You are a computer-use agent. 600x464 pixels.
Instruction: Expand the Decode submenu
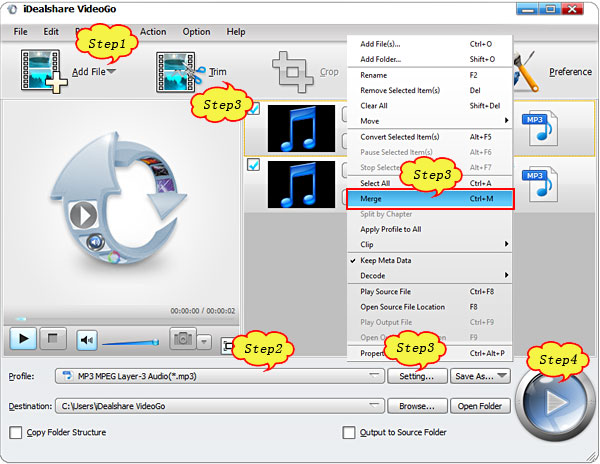coord(429,276)
